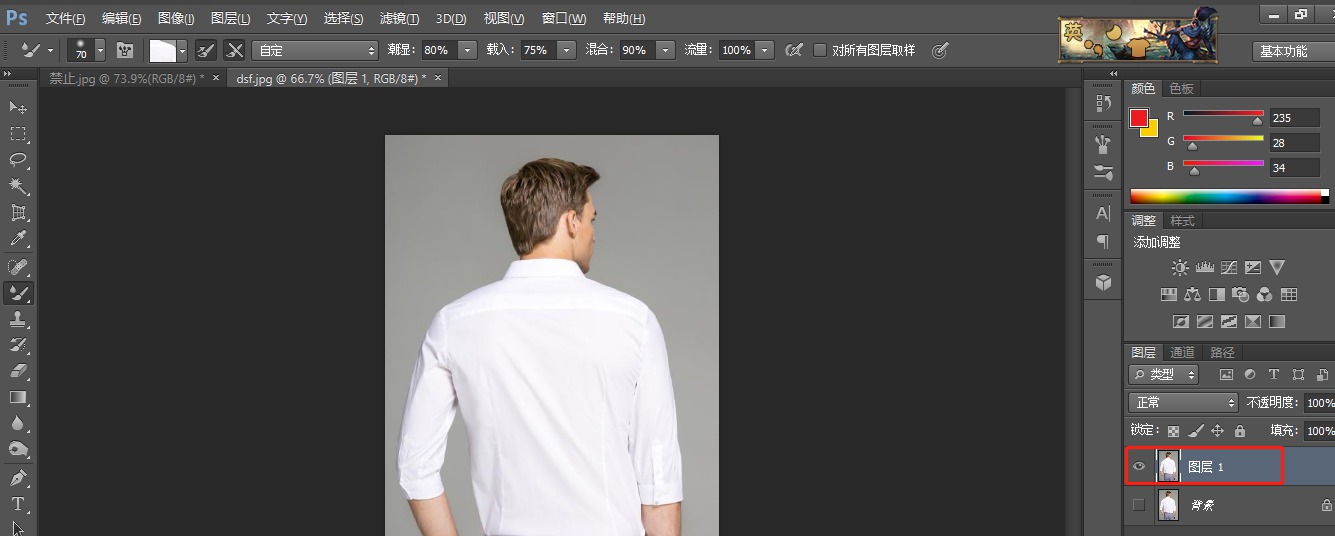Select the Blur tool
The height and width of the screenshot is (536, 1335).
click(x=18, y=424)
